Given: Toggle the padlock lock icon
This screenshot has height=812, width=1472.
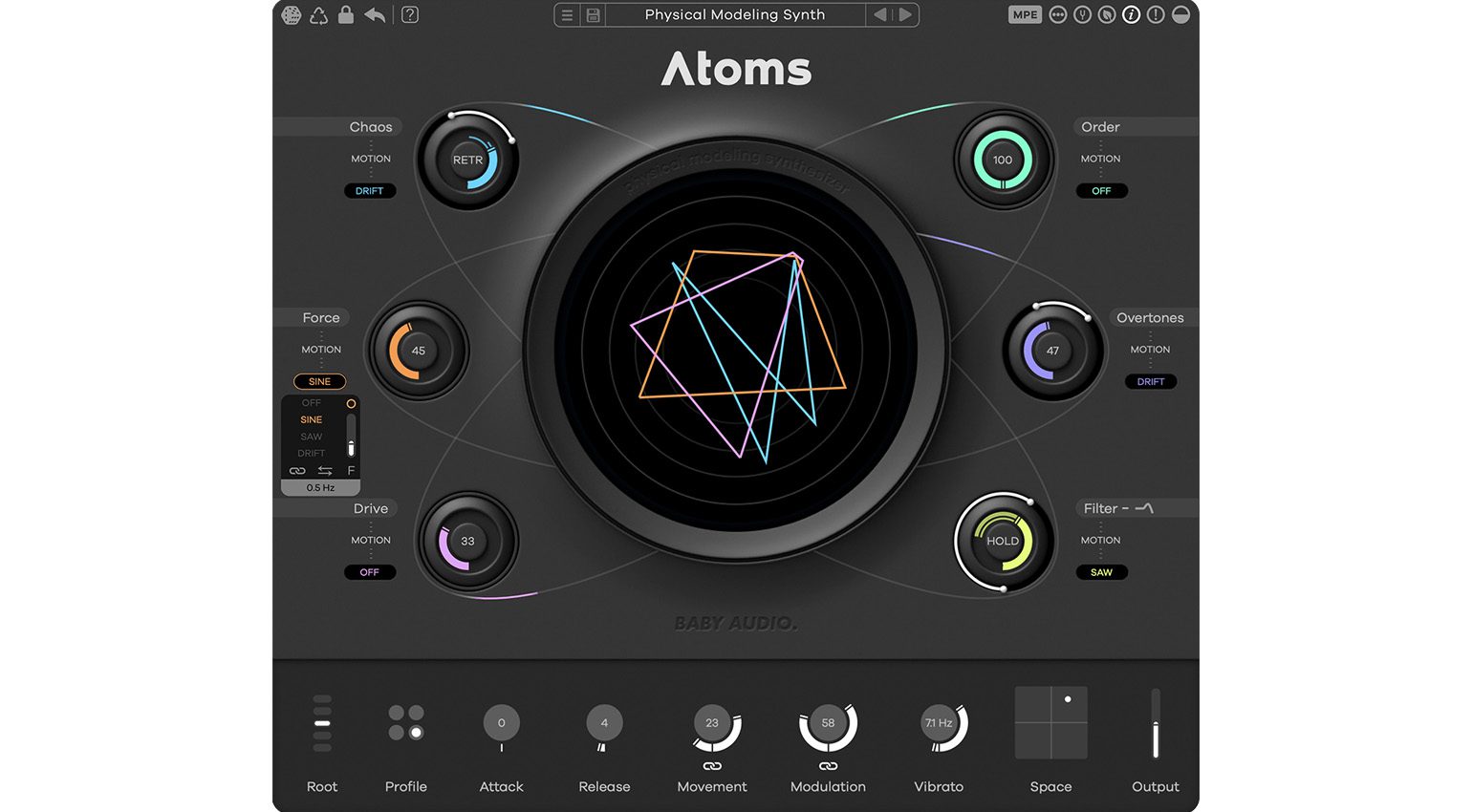Looking at the screenshot, I should (x=346, y=14).
